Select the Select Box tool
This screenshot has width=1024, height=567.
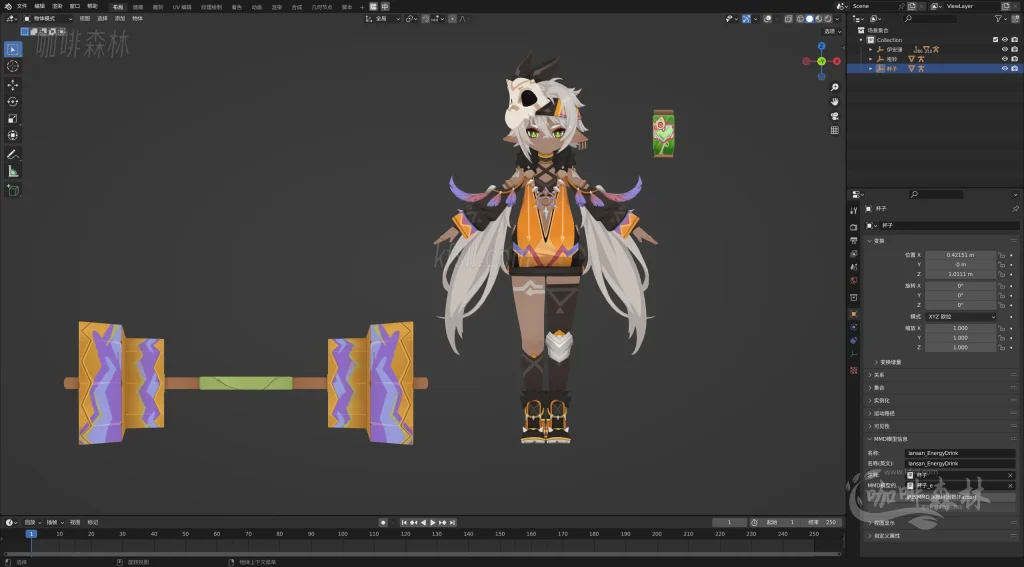12,50
